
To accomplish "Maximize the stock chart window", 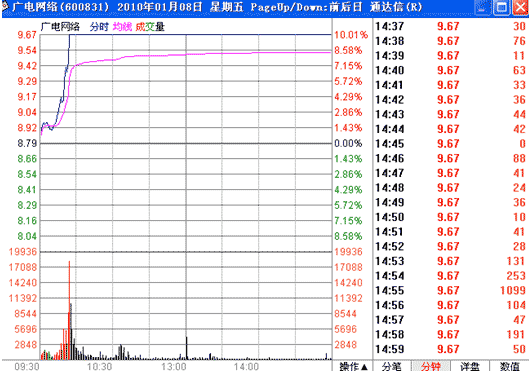I will (x=501, y=8).
